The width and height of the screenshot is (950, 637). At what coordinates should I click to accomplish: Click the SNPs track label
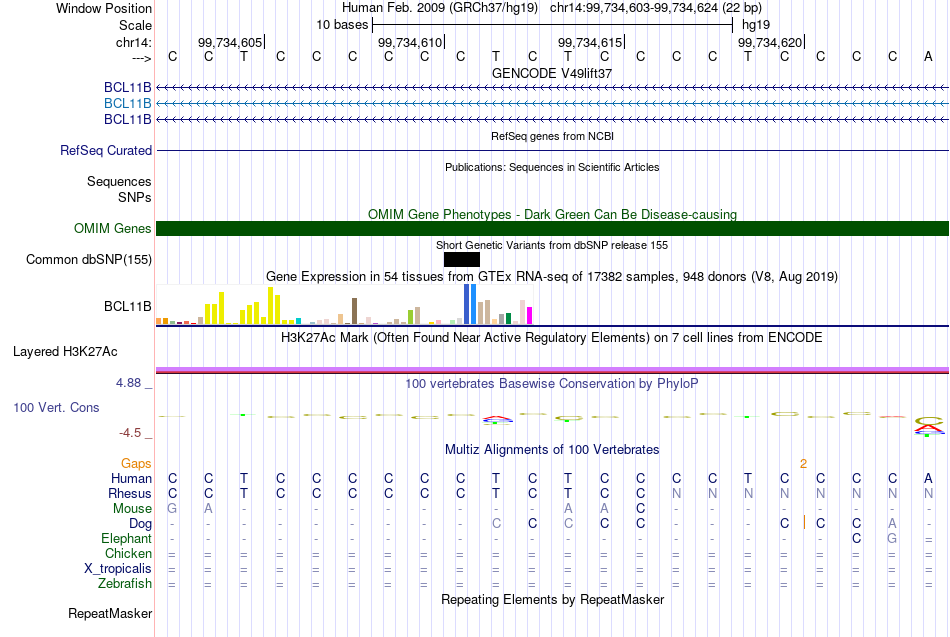(x=135, y=198)
